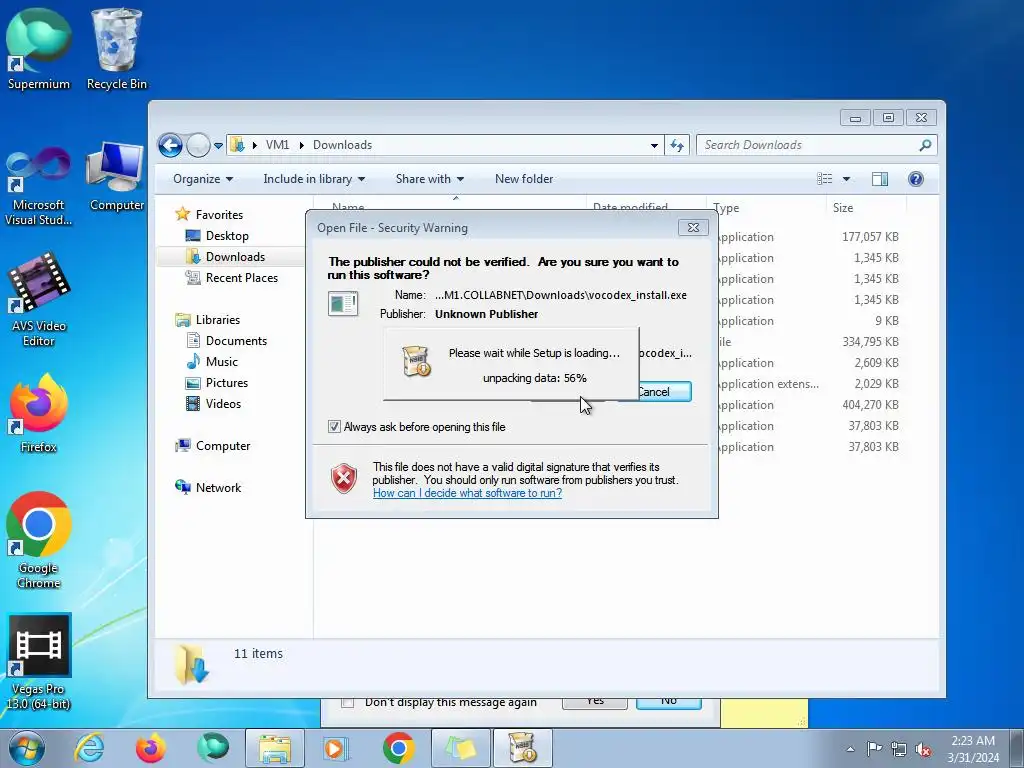1024x768 pixels.
Task: Open the Computer desktop icon
Action: pyautogui.click(x=117, y=176)
